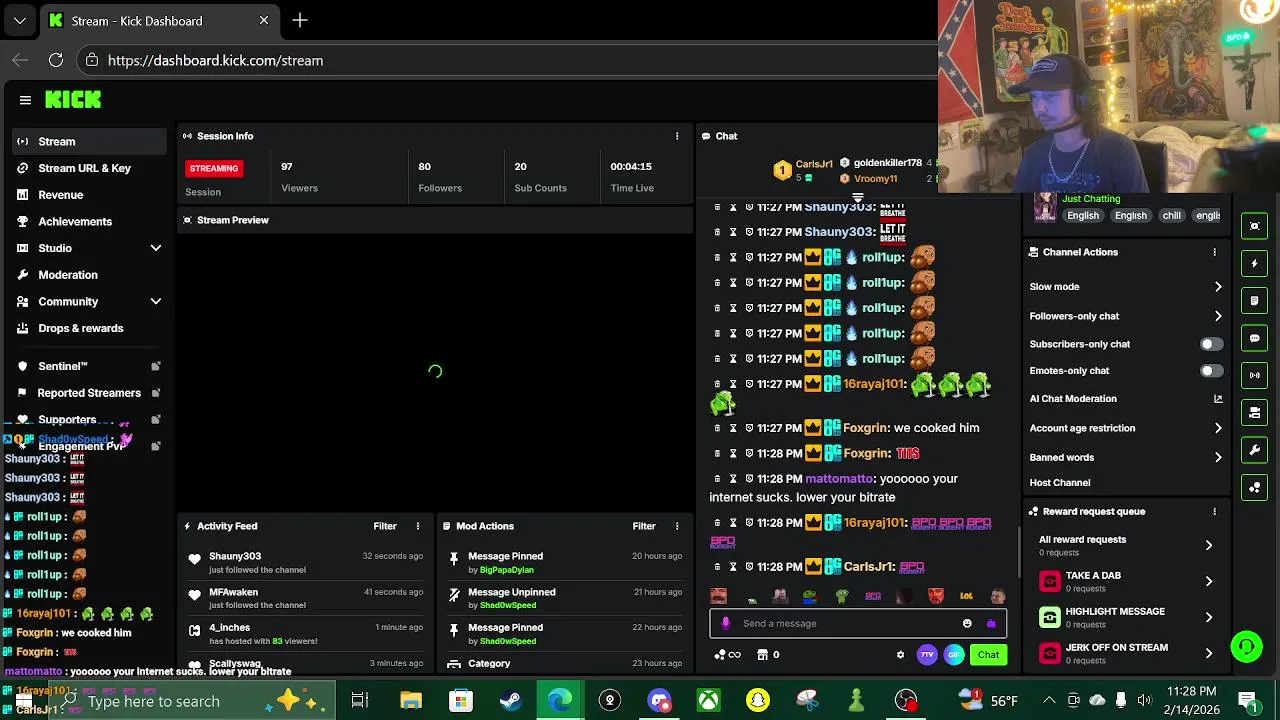The image size is (1280, 720).
Task: Click Shauny303 follow entry in Activity Feed
Action: [x=305, y=562]
